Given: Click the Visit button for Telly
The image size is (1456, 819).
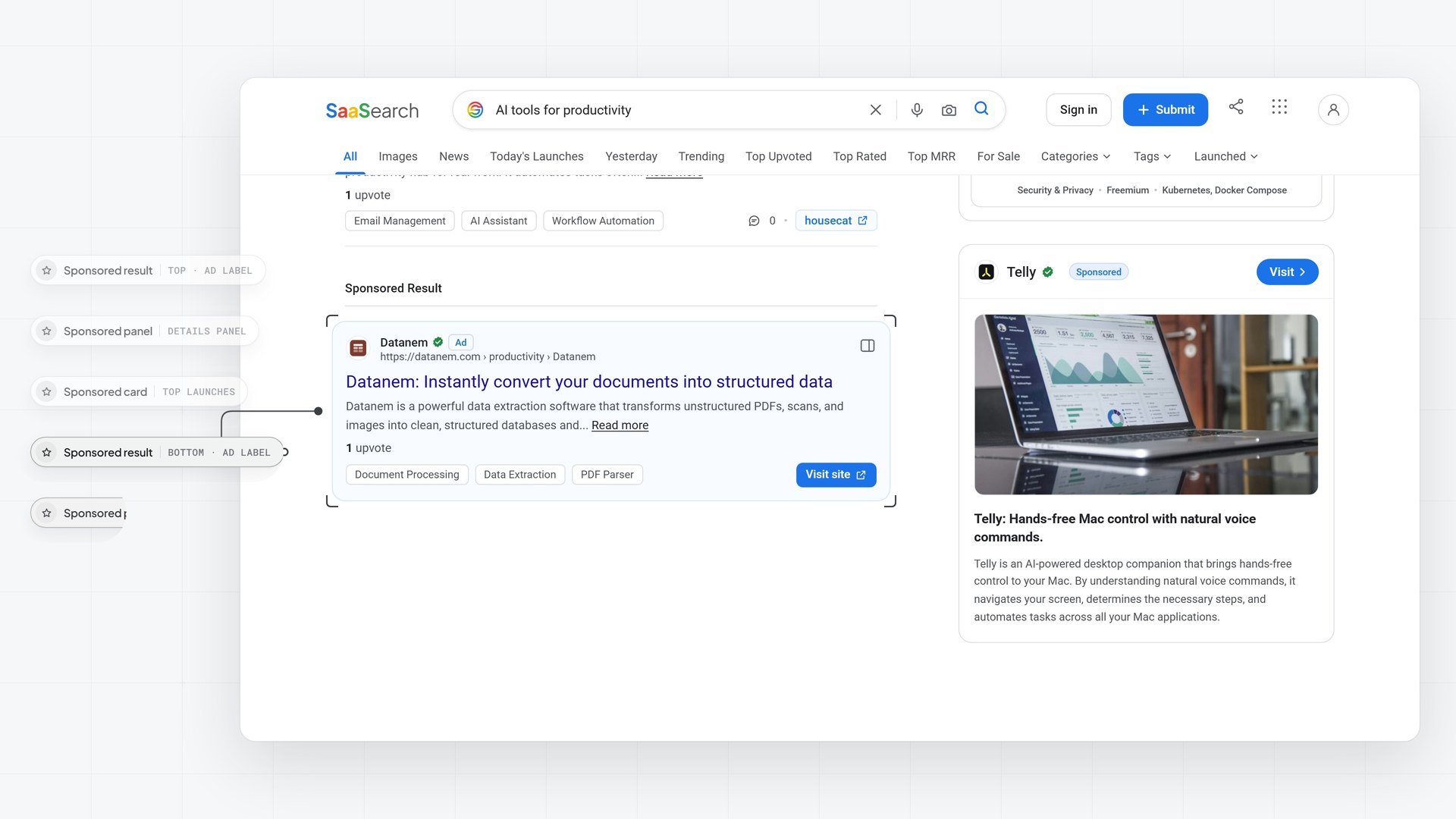Looking at the screenshot, I should coord(1288,272).
